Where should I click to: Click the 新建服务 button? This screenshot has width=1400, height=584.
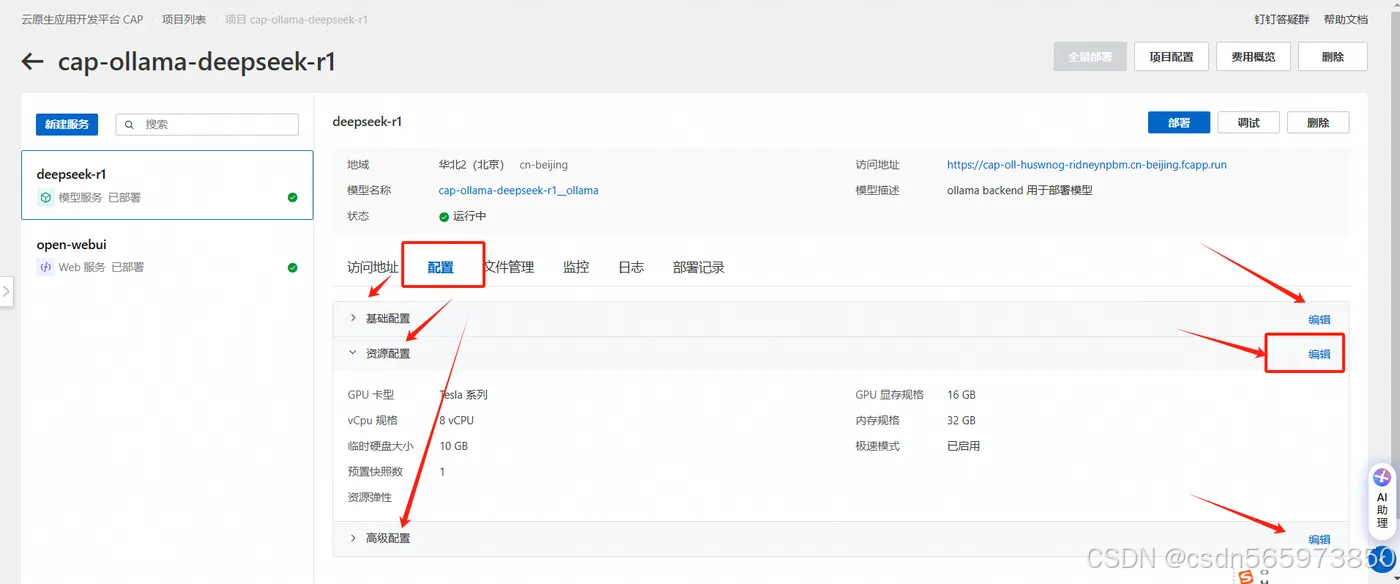[68, 124]
